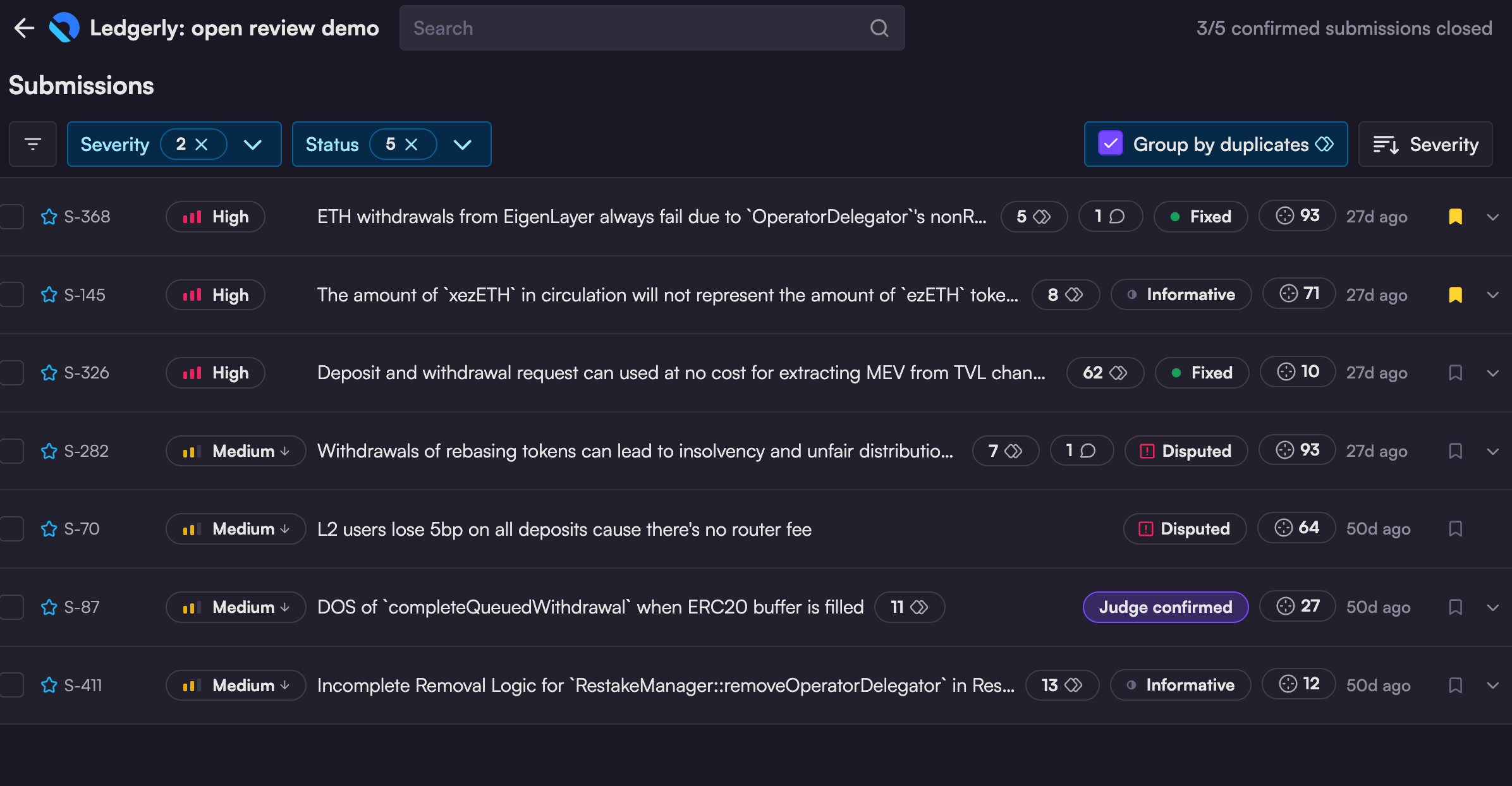
Task: Sort submissions by Severity button
Action: [x=1425, y=144]
